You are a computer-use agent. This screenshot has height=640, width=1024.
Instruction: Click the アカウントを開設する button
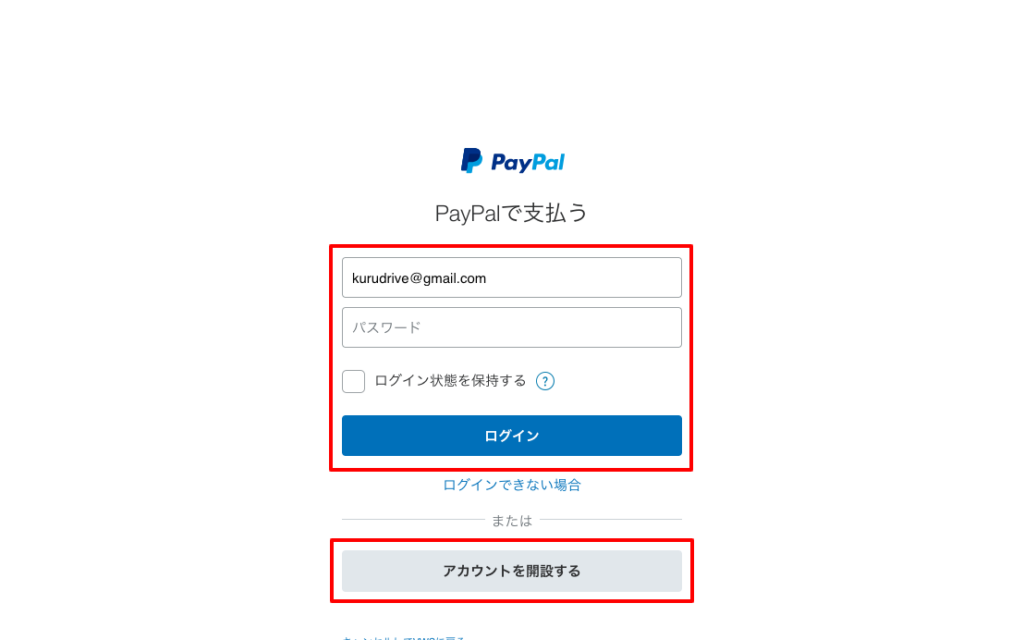click(x=511, y=571)
